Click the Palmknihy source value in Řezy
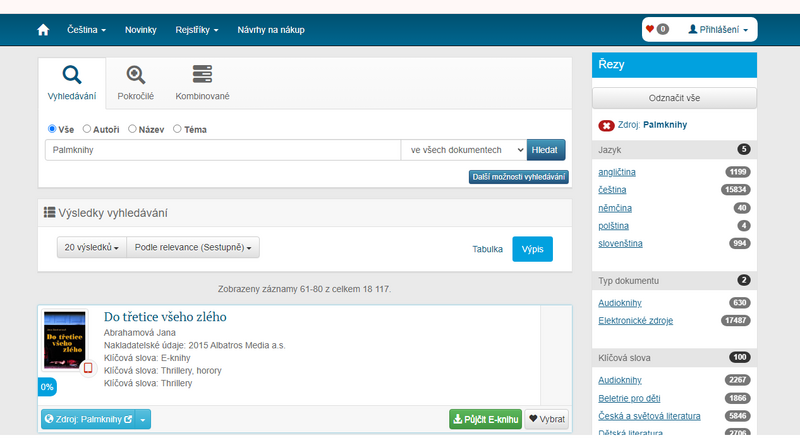 coord(665,125)
